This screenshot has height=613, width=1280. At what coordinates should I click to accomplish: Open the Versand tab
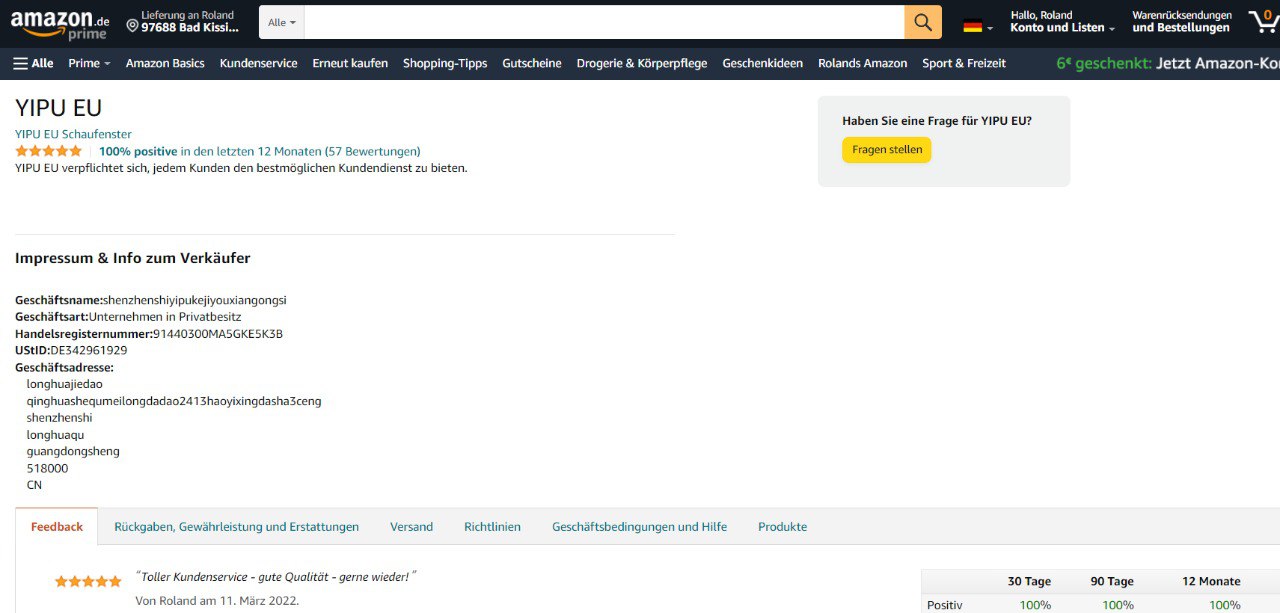pos(411,527)
